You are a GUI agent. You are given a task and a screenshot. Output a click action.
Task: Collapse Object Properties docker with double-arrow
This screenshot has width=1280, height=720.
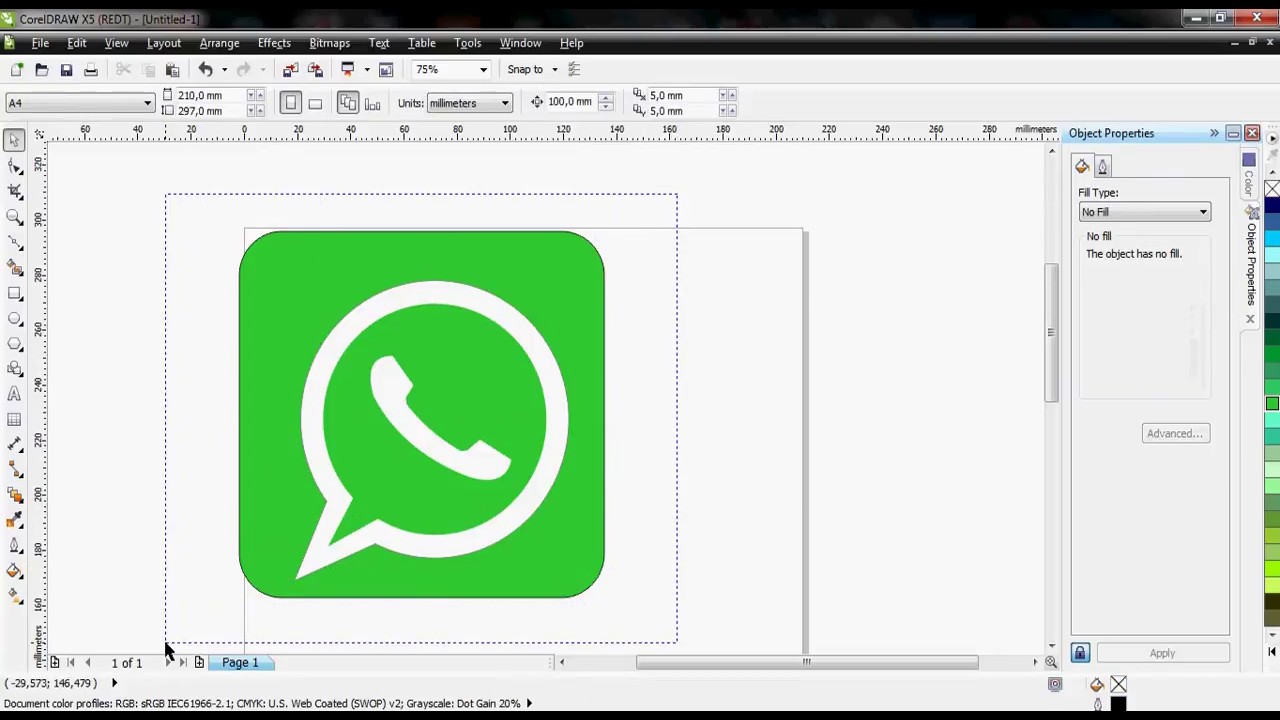(x=1214, y=133)
